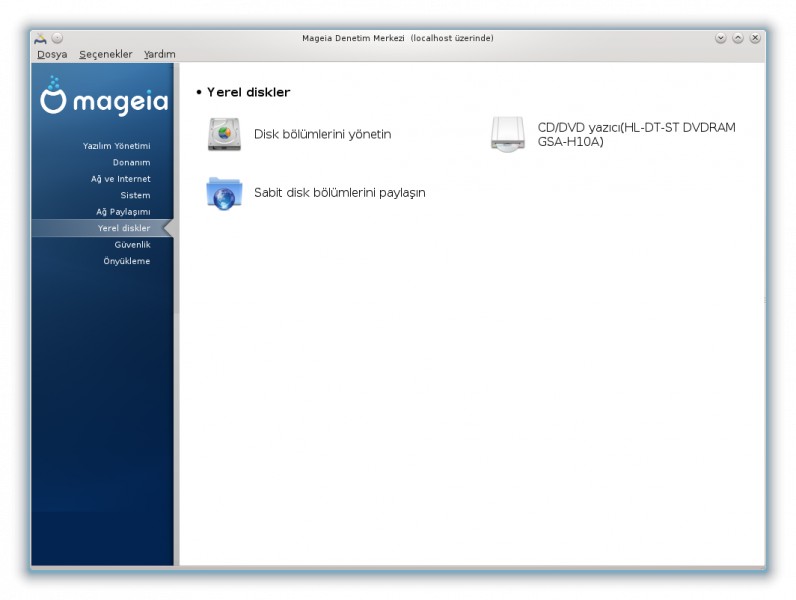Screen dimensions: 796x600
Task: Click the 'Disk bölümlerini yönetin' link
Action: 322,134
